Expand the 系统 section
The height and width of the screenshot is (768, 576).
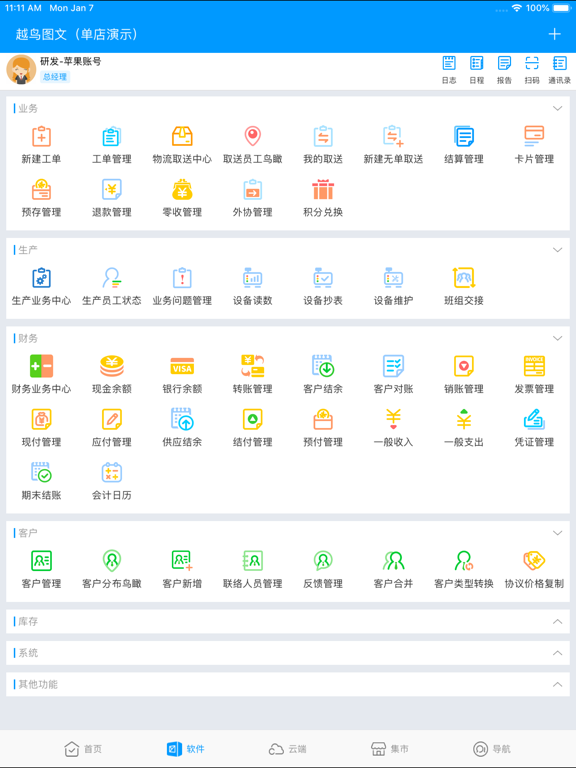(557, 653)
